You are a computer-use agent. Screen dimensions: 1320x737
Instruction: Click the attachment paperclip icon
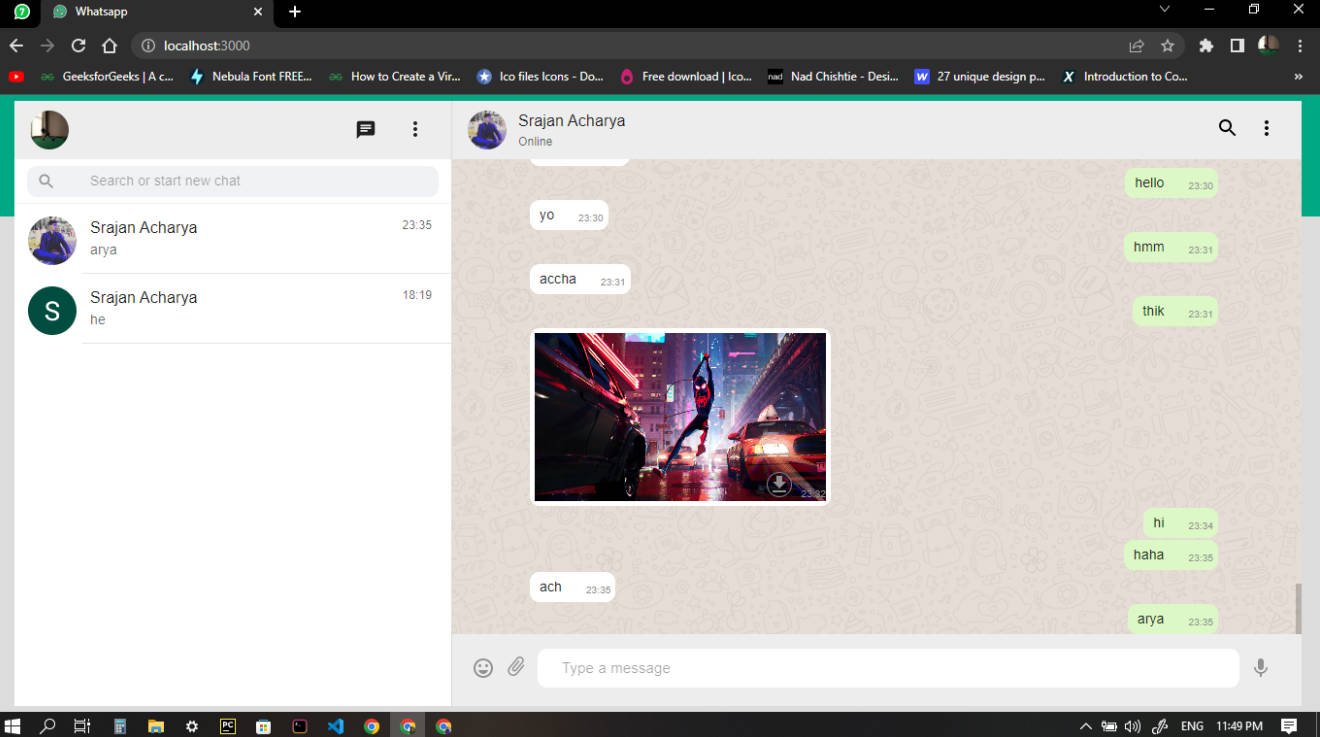pos(517,667)
